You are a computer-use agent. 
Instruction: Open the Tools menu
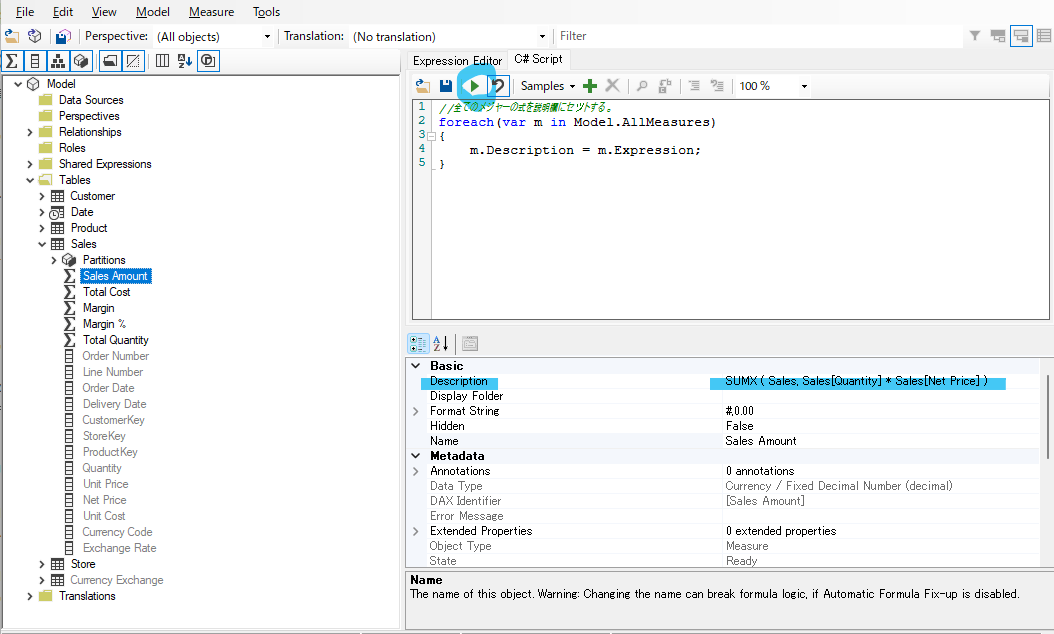pos(266,12)
